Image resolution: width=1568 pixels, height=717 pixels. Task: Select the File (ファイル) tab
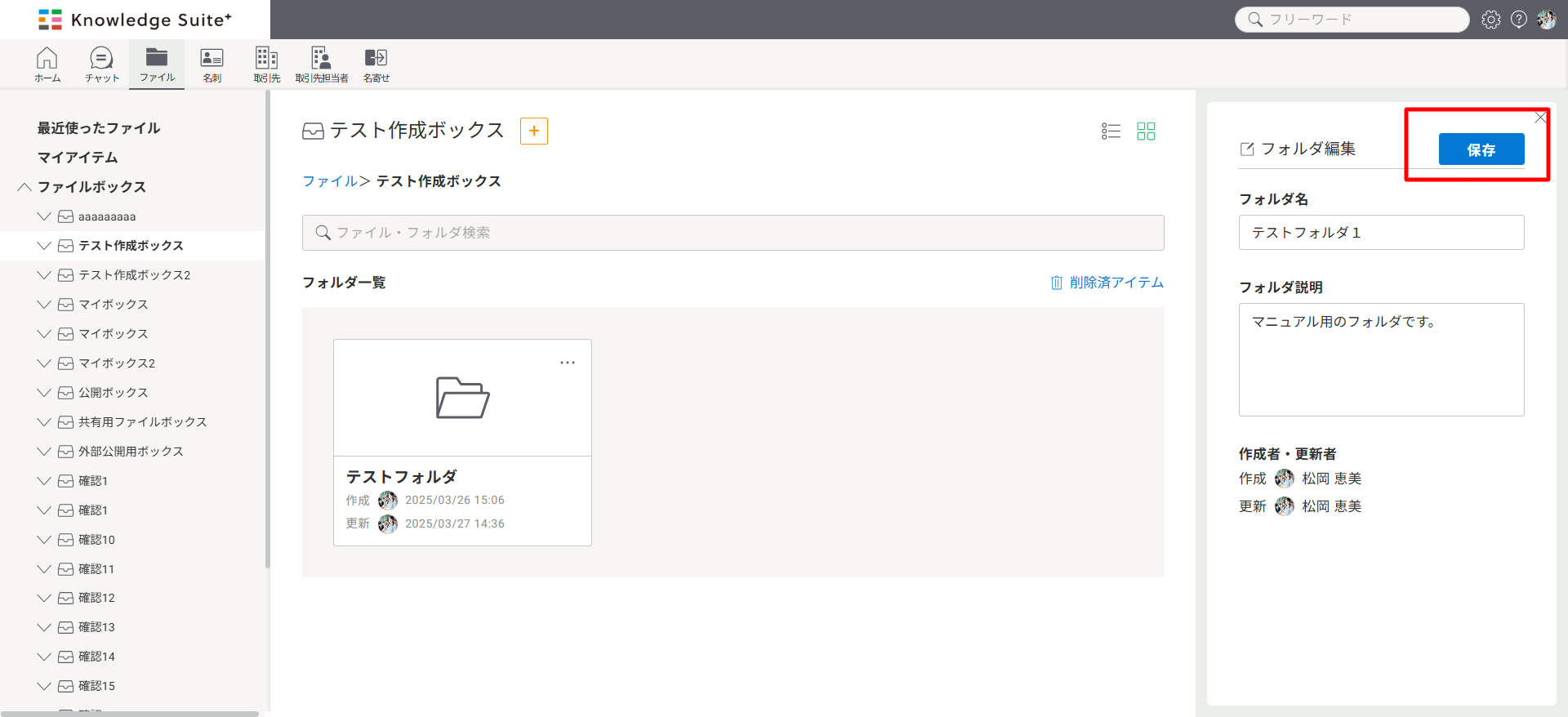157,65
